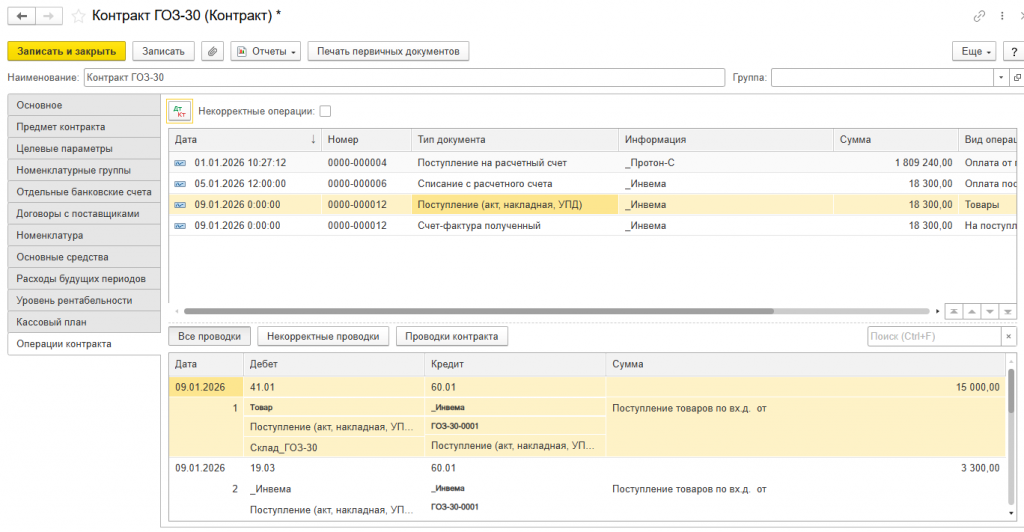Viewport: 1024px width, 532px height.
Task: Open attached files via paperclip icon
Action: click(x=212, y=51)
